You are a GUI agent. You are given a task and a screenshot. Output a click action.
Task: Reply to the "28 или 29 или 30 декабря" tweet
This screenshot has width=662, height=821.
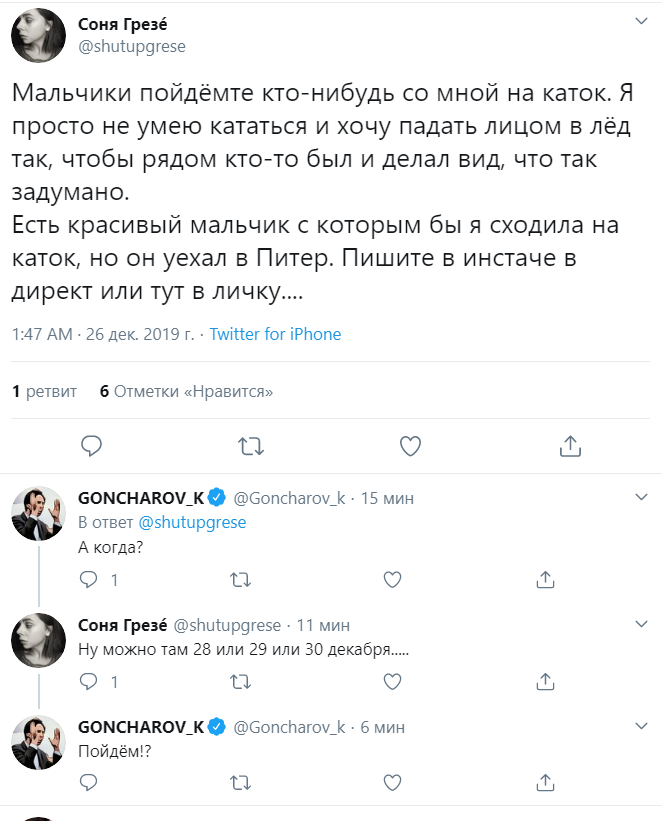click(89, 682)
